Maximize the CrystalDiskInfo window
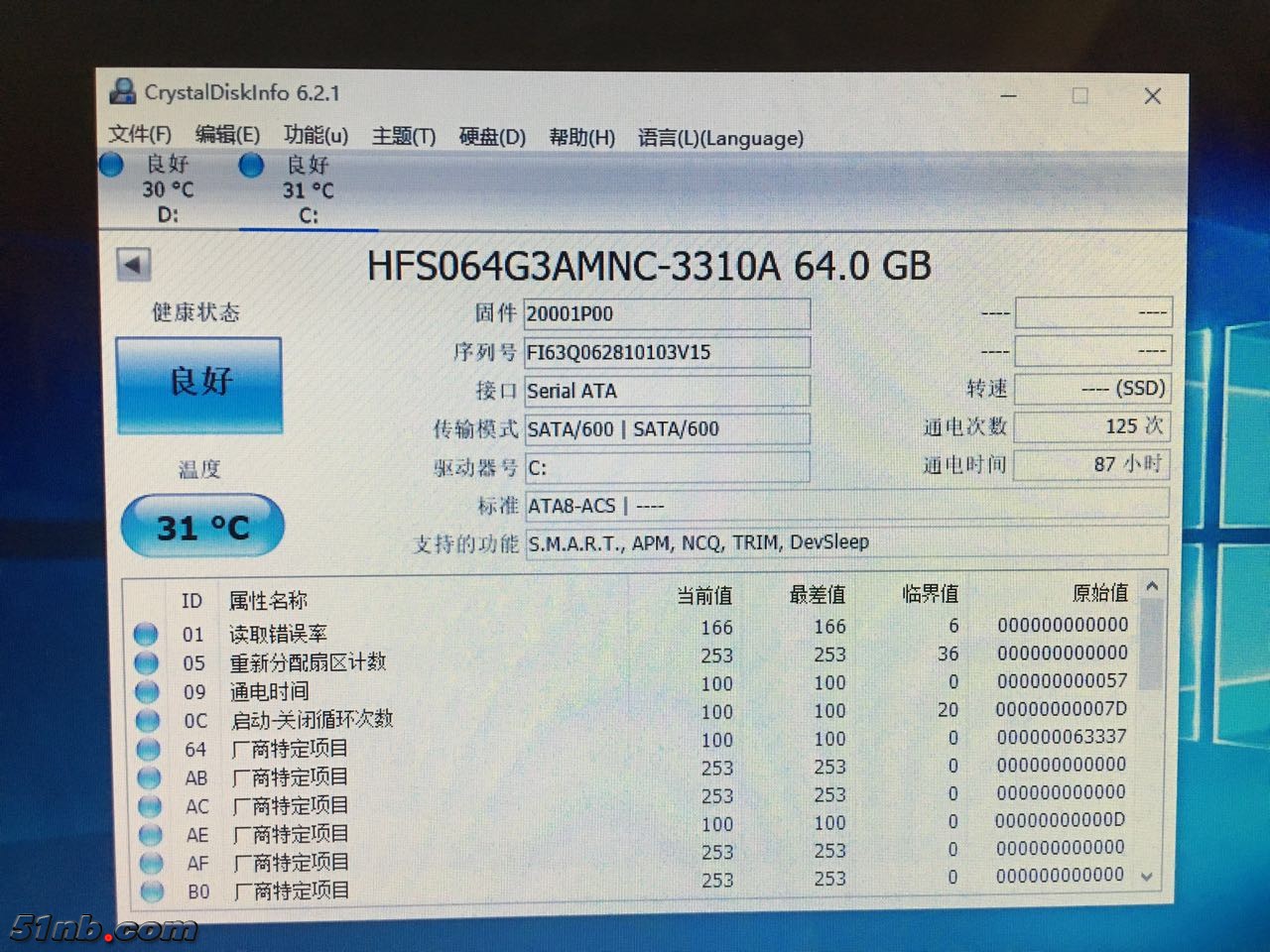This screenshot has width=1270, height=952. click(1080, 95)
